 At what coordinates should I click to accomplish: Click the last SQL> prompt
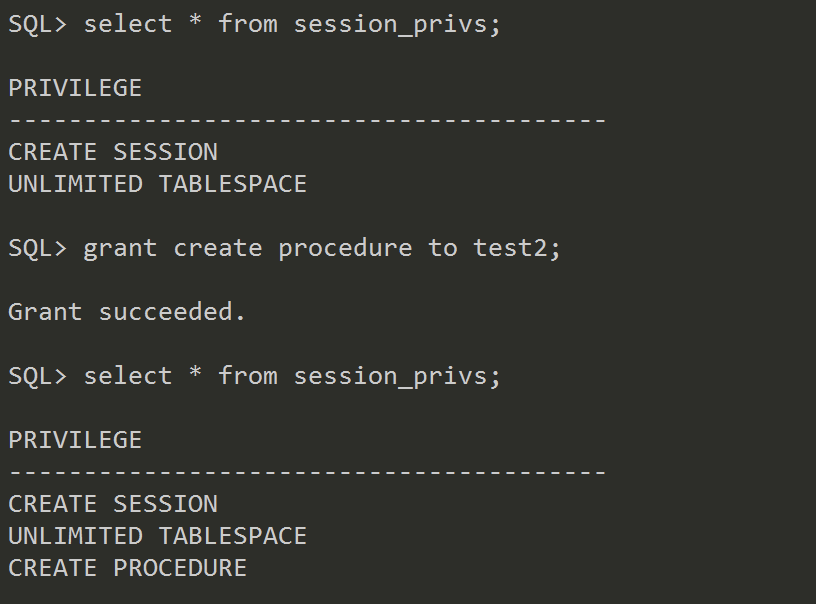37,376
